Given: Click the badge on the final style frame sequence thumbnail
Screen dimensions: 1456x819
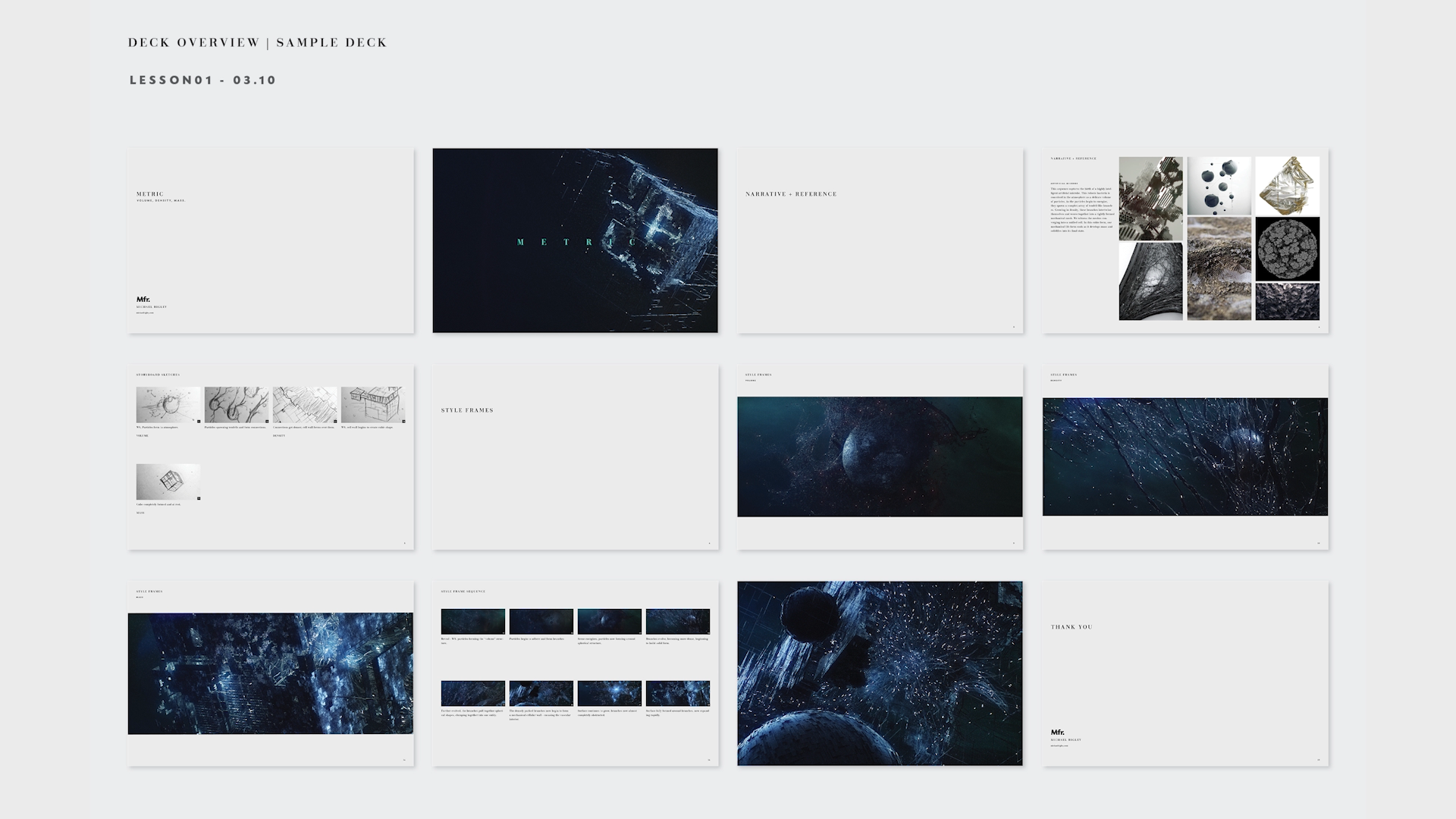Looking at the screenshot, I should click(x=708, y=705).
